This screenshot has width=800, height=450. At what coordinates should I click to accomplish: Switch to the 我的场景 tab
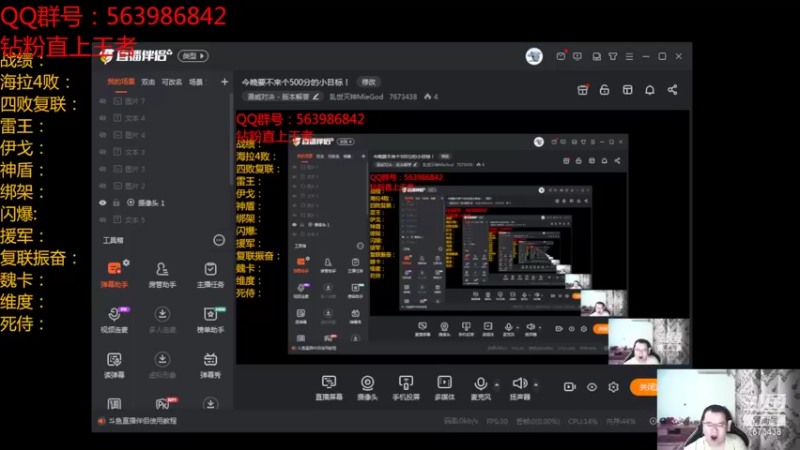pos(121,82)
